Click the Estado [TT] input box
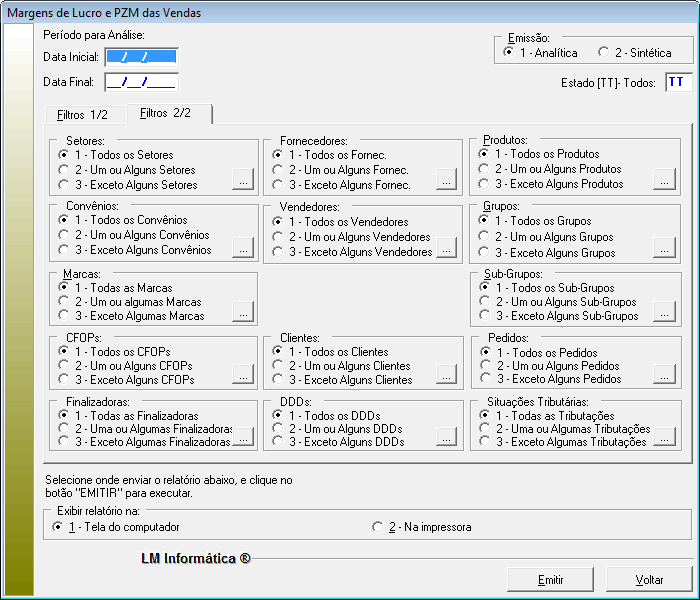Screen dimensions: 700x600 [677, 82]
